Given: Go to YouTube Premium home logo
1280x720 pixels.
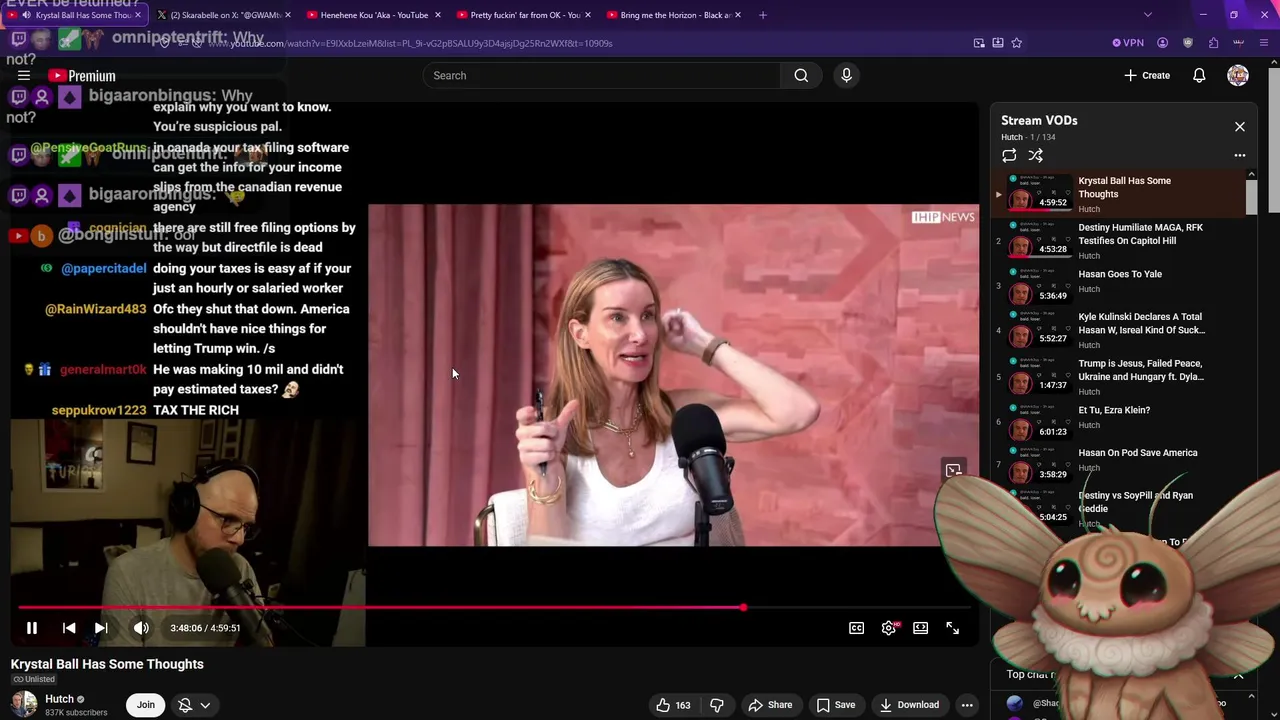Looking at the screenshot, I should [82, 76].
